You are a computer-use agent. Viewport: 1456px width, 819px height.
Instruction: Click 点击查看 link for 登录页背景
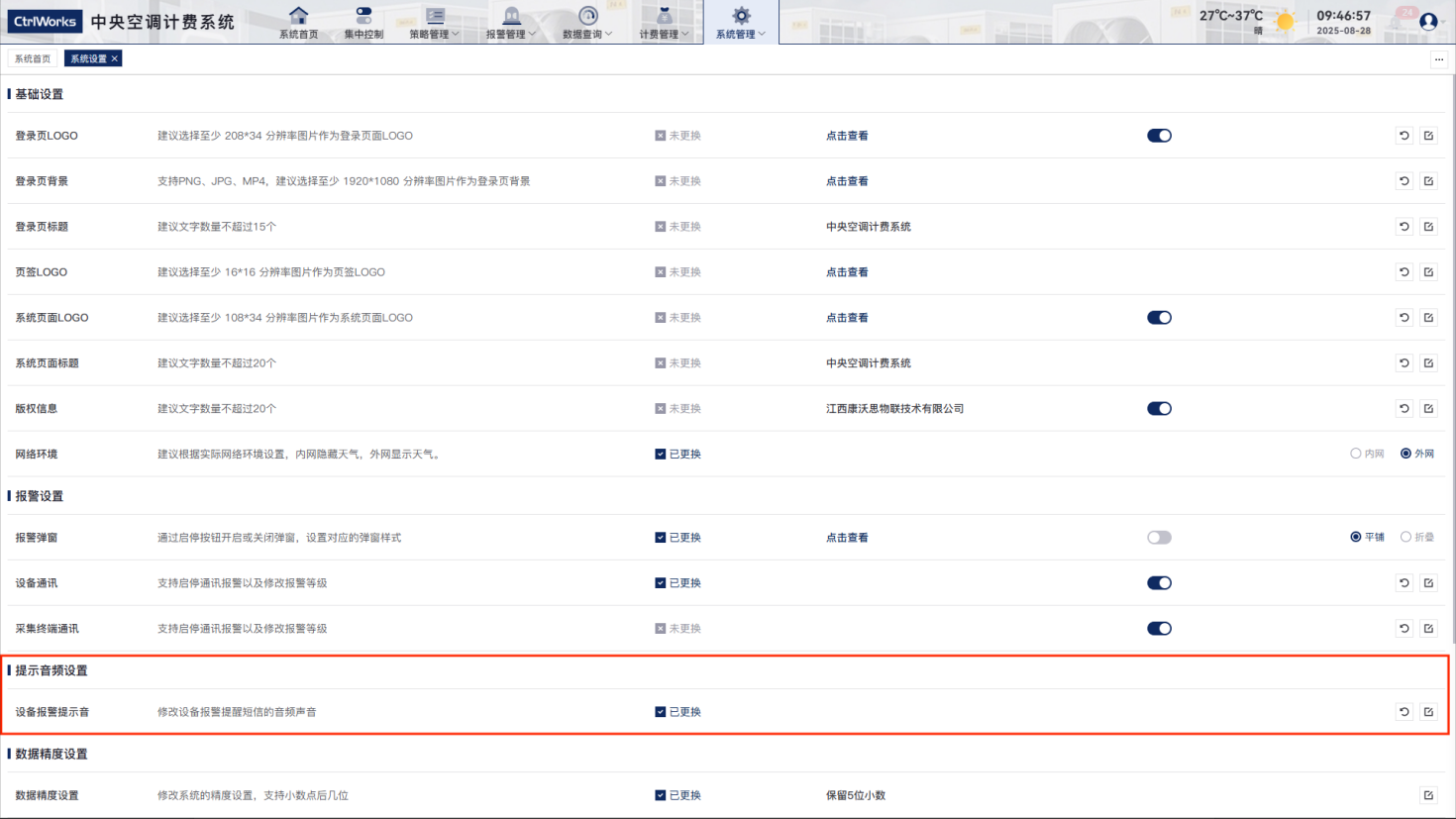click(847, 181)
